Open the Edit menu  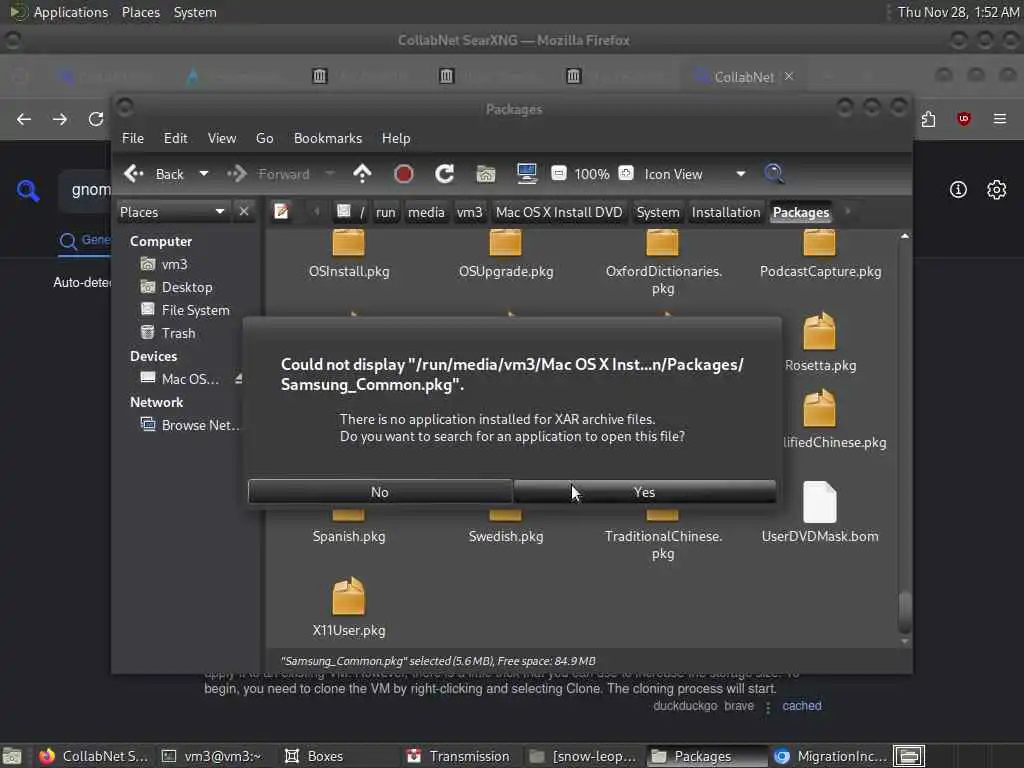pos(175,138)
